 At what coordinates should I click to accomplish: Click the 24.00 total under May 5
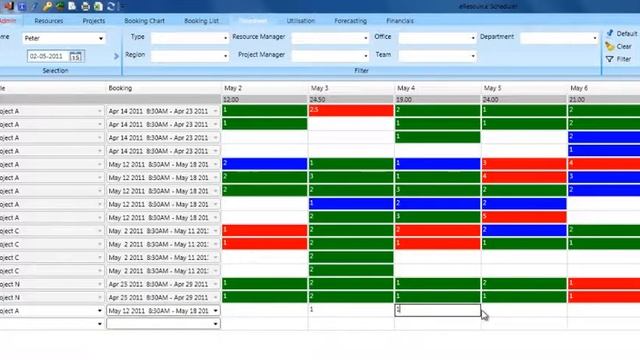pyautogui.click(x=524, y=100)
